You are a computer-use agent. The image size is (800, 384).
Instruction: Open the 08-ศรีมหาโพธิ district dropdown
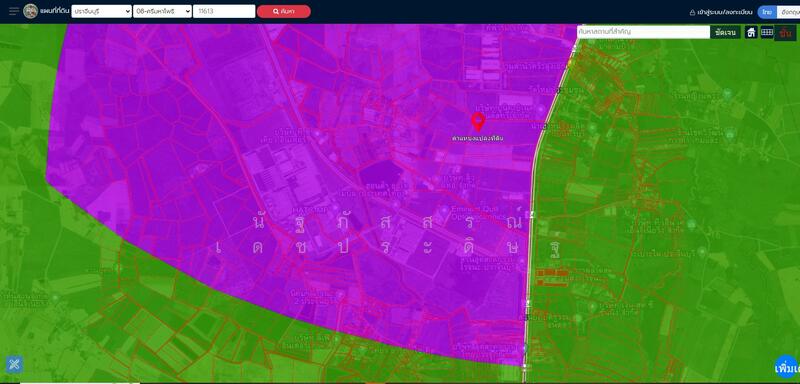coord(162,11)
